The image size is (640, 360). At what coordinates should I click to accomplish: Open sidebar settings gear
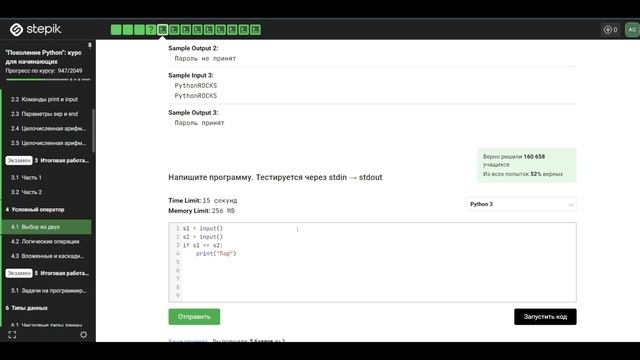[84, 335]
